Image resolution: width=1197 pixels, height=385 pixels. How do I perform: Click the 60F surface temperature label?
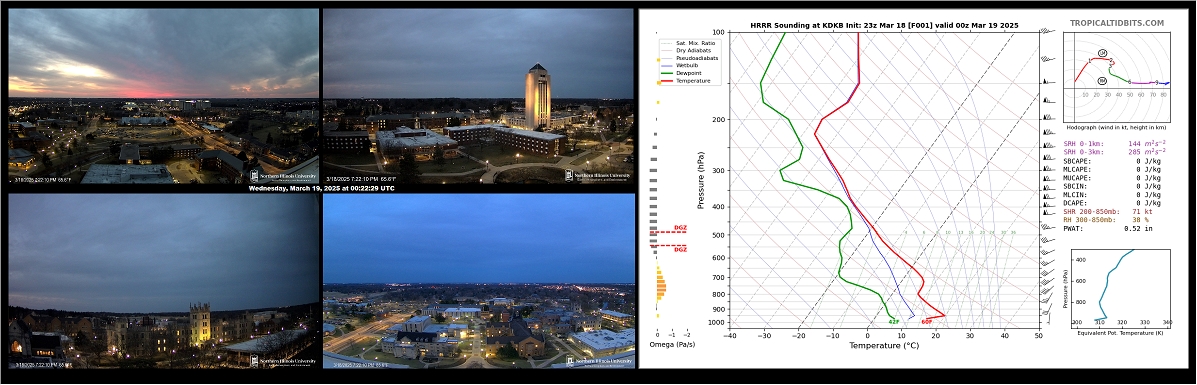click(926, 322)
